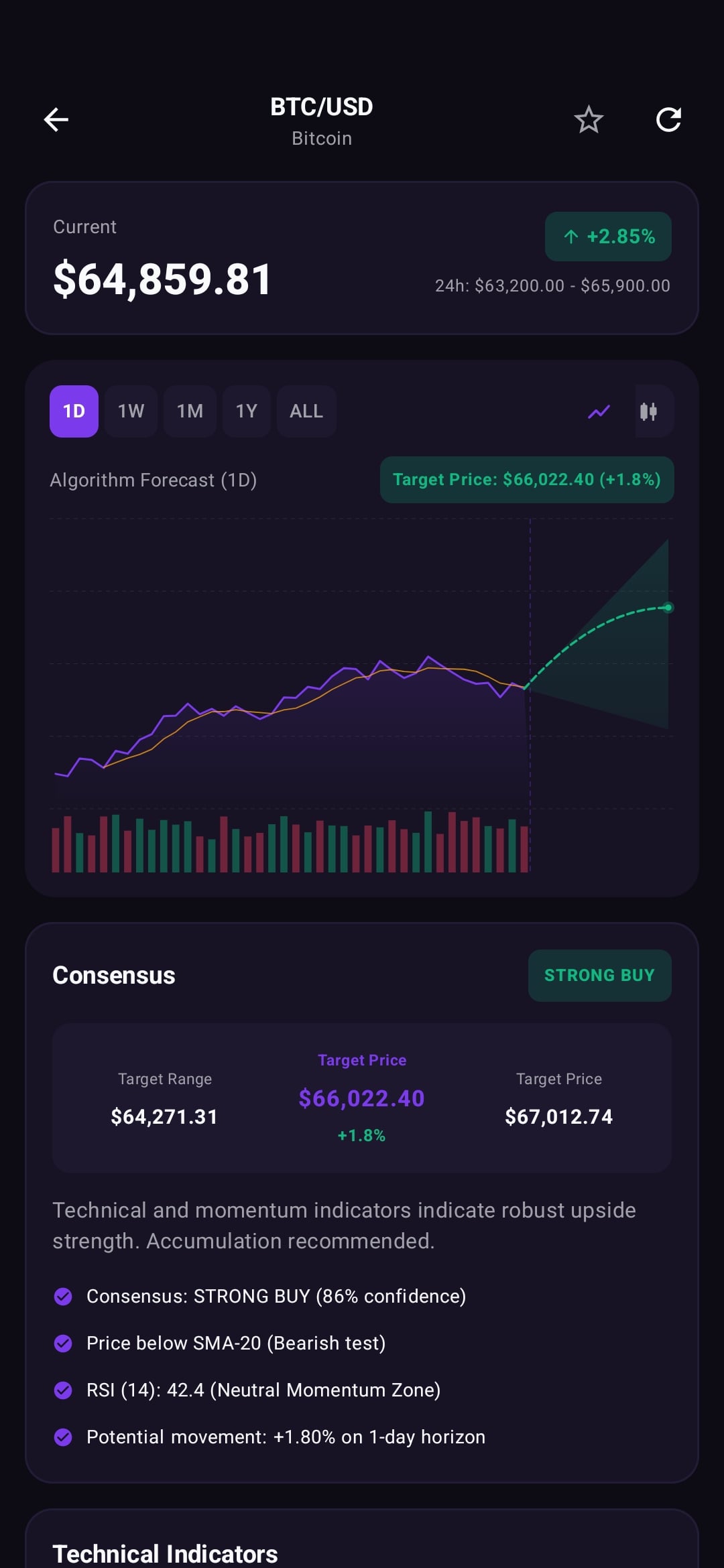Click the +2.85% change badge
The width and height of the screenshot is (724, 1568).
click(608, 237)
